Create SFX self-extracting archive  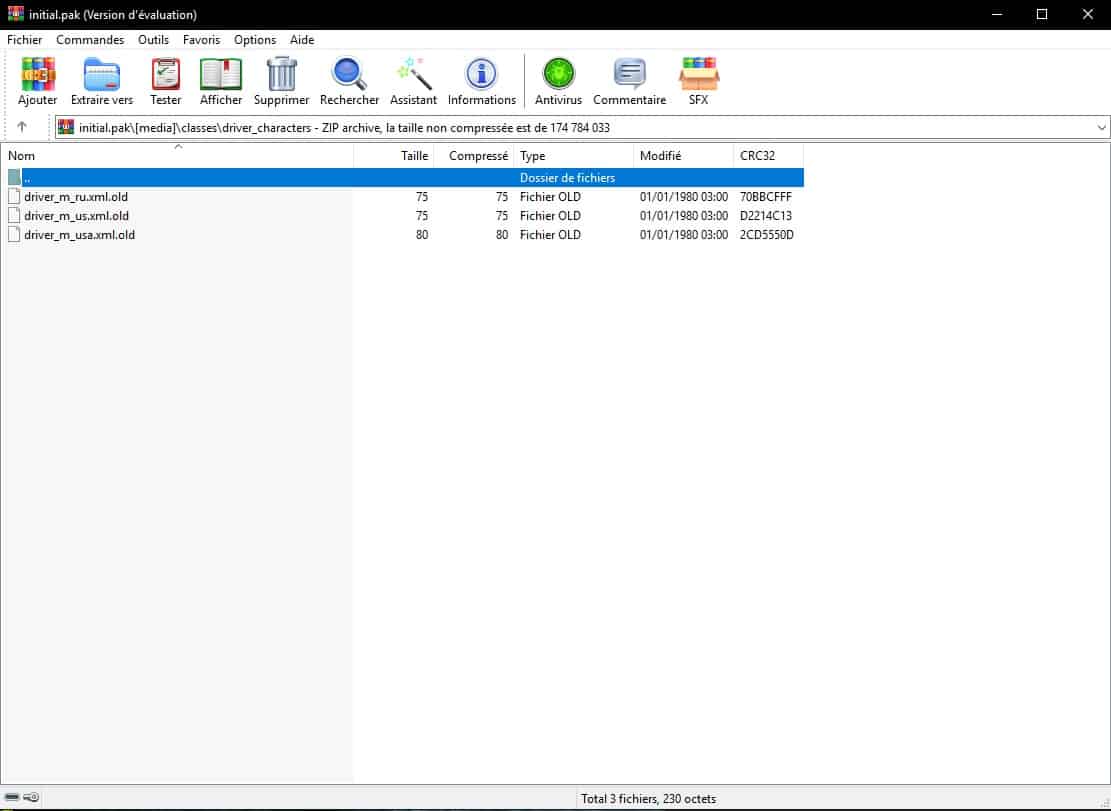[698, 80]
